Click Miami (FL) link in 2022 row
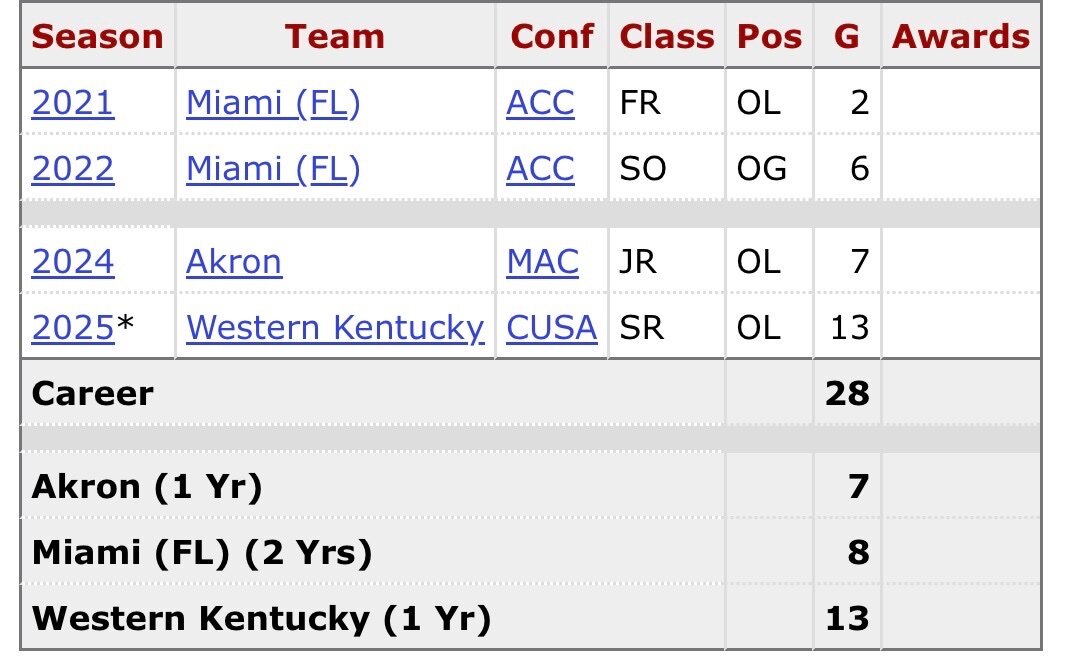Image resolution: width=1073 pixels, height=671 pixels. [273, 169]
